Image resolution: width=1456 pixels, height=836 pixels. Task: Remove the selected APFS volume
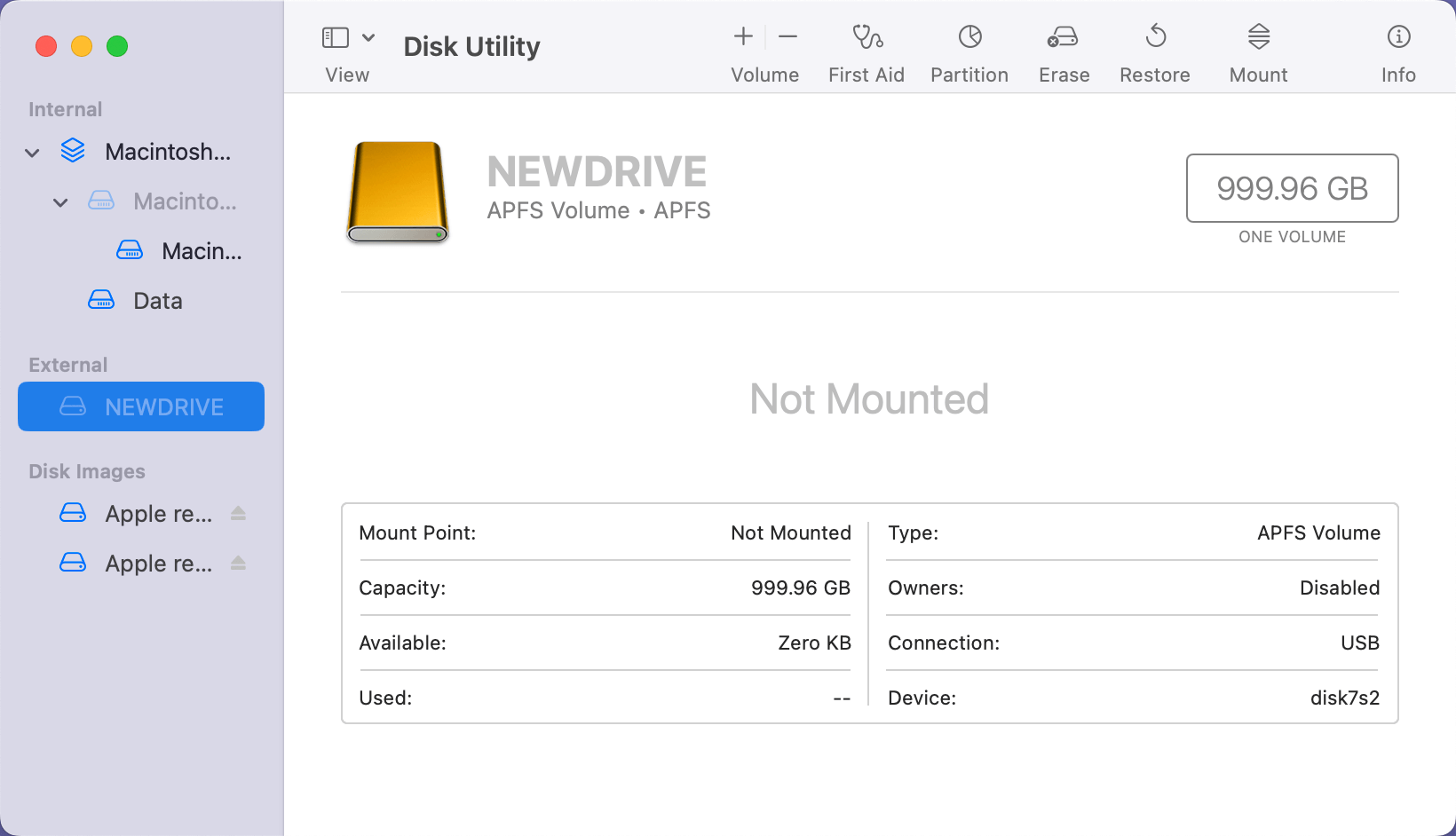[787, 36]
